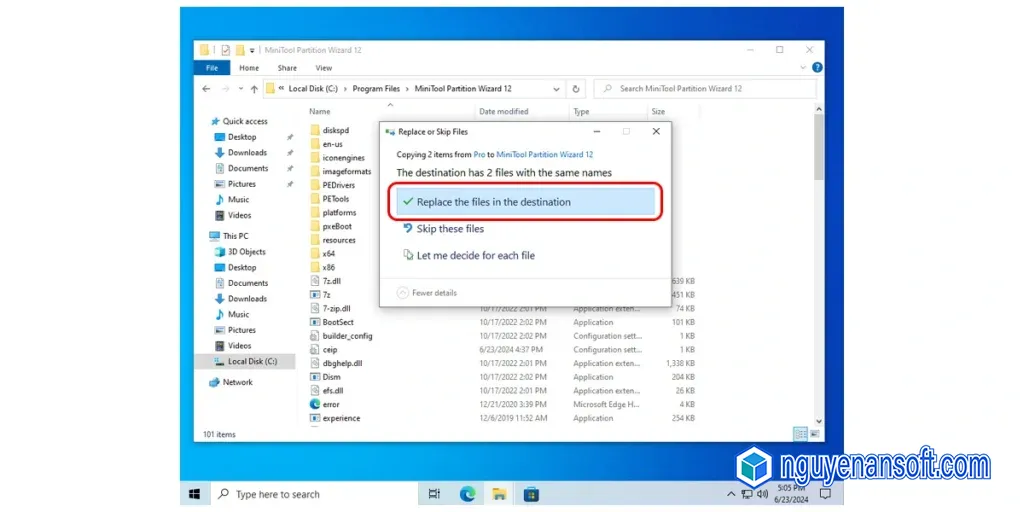Sort by the Type column header
The image size is (1024, 512).
(581, 112)
